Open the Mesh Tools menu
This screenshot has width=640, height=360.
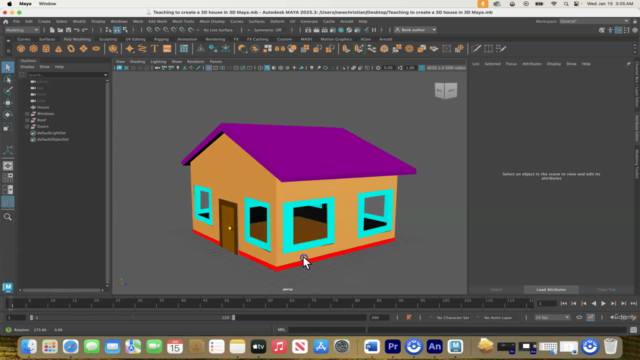click(x=183, y=21)
